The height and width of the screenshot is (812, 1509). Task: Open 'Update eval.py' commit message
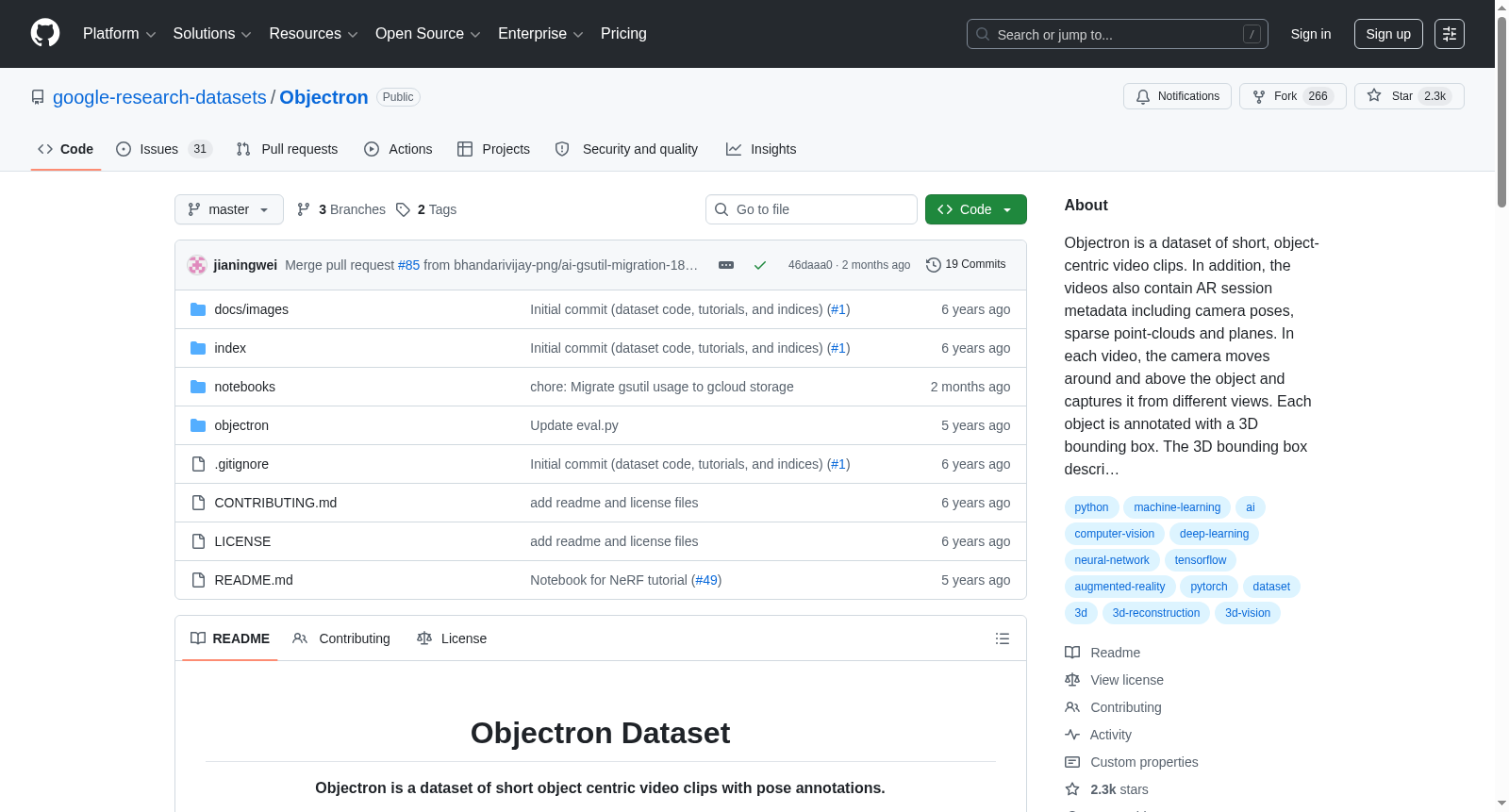(574, 425)
